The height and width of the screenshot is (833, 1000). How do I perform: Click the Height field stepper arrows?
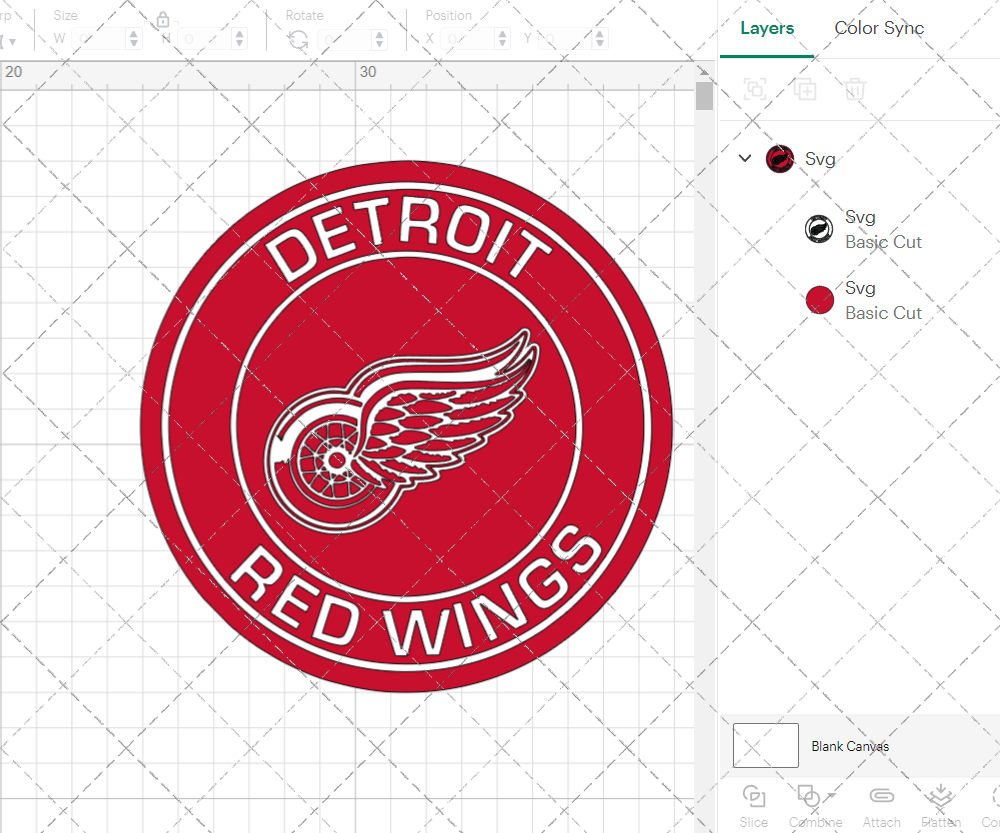click(240, 39)
